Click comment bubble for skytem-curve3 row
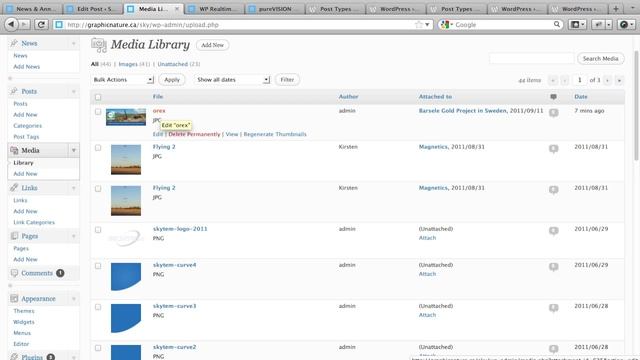Screen dimensions: 640x360 553,308
